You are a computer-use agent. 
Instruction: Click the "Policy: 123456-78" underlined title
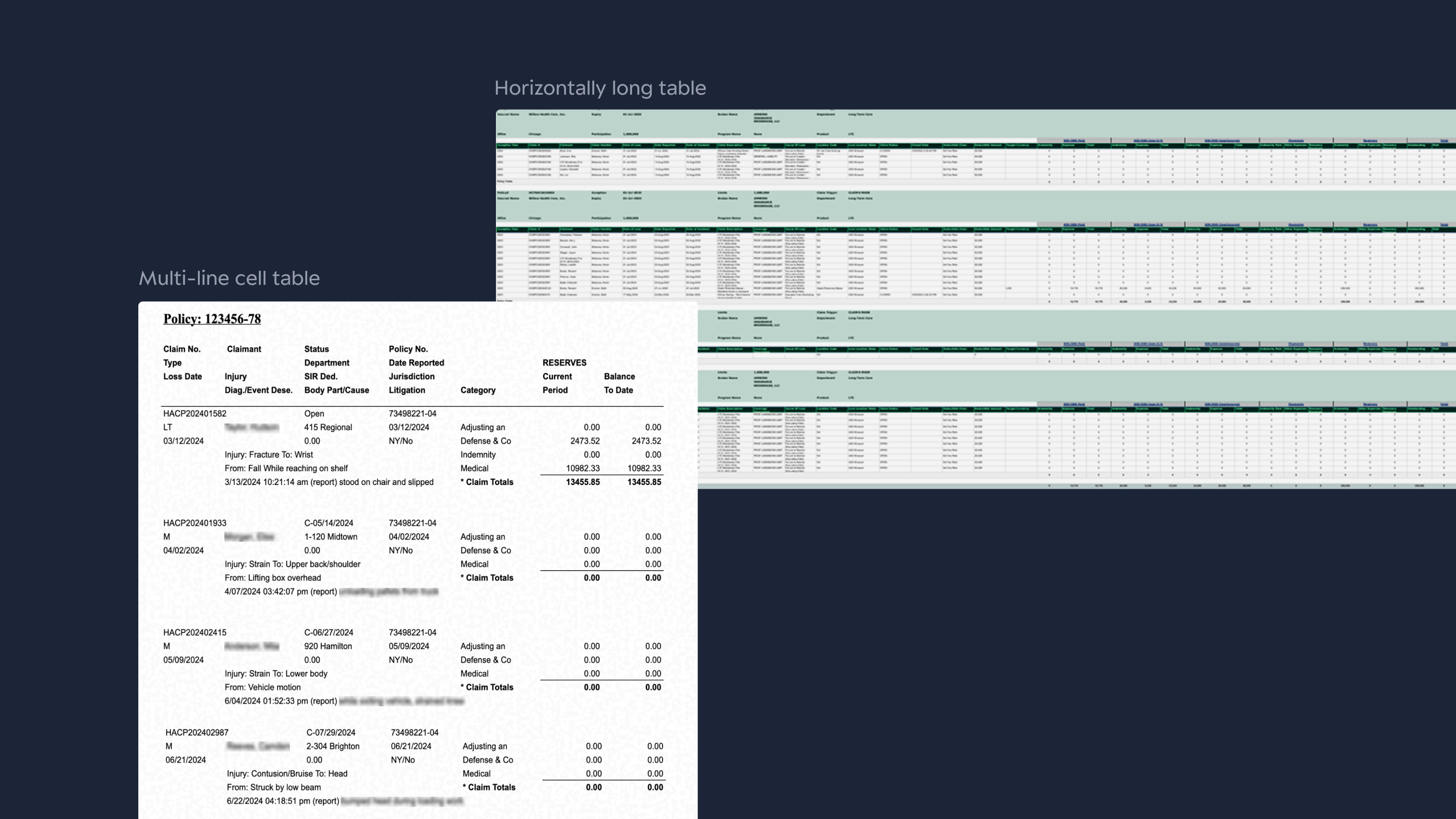point(212,319)
